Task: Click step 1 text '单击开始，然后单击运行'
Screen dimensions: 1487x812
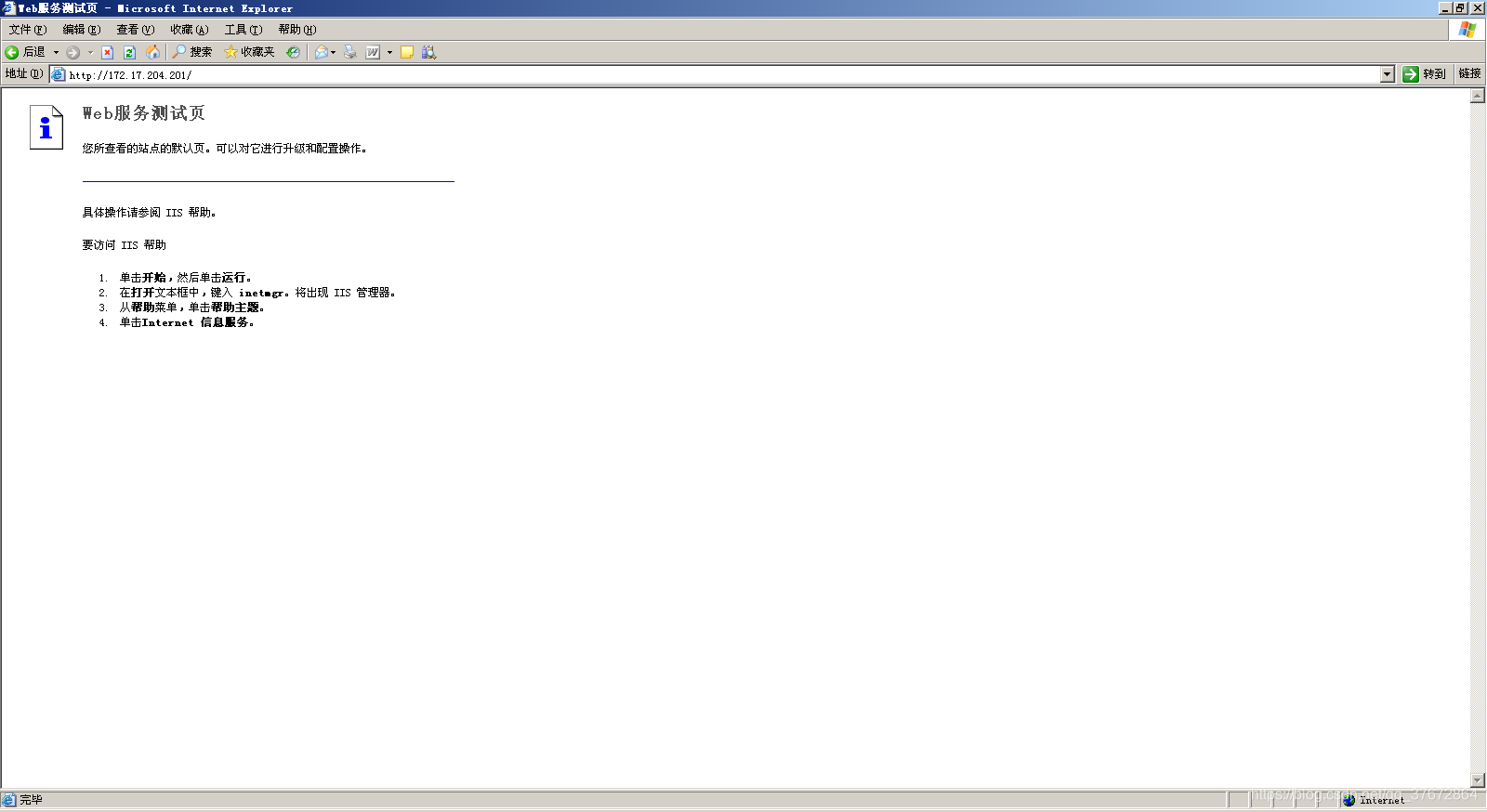Action: point(185,278)
